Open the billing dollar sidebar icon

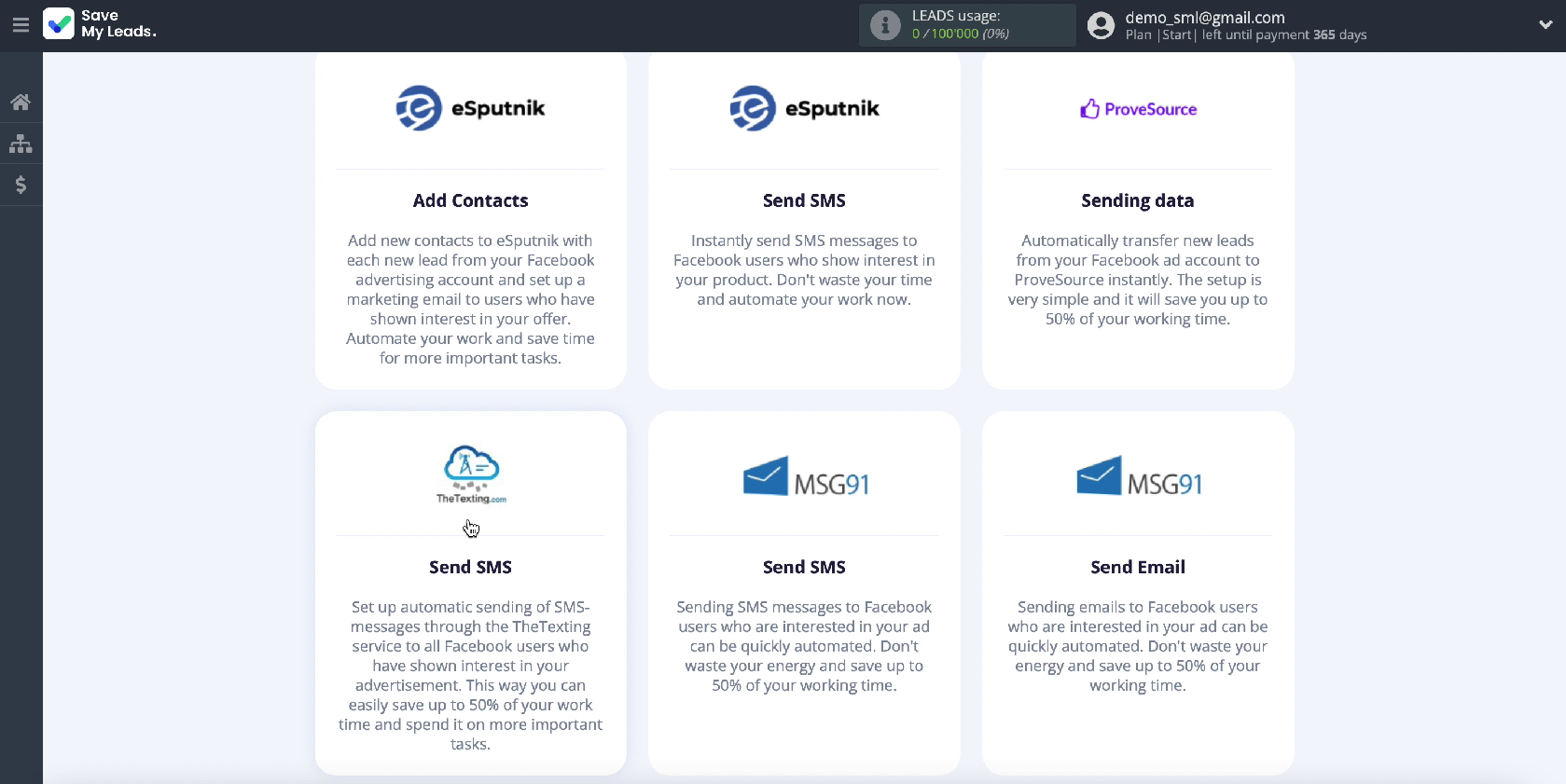21,185
